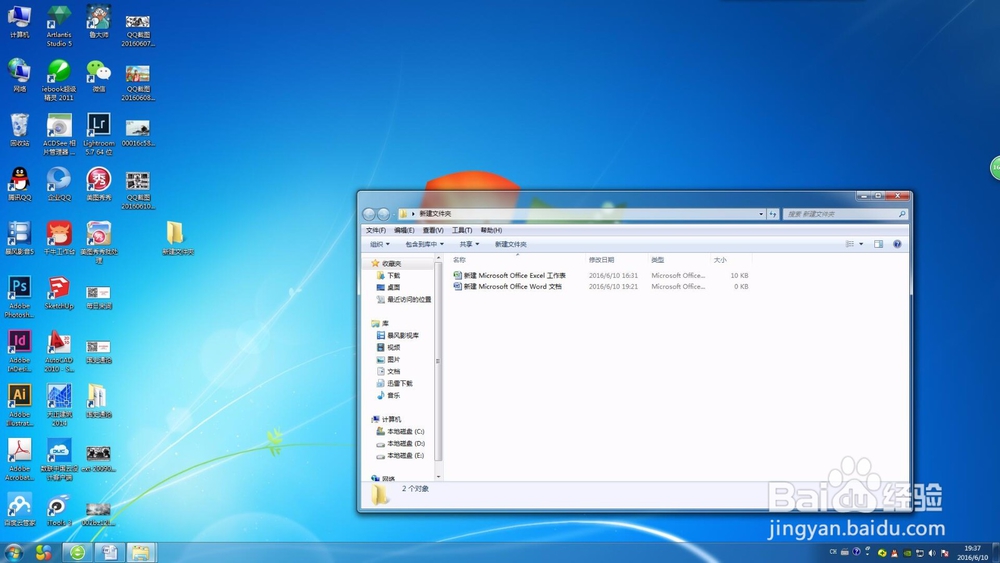Open the AutoCAD 2010 shortcut
1000x563 pixels.
click(59, 351)
